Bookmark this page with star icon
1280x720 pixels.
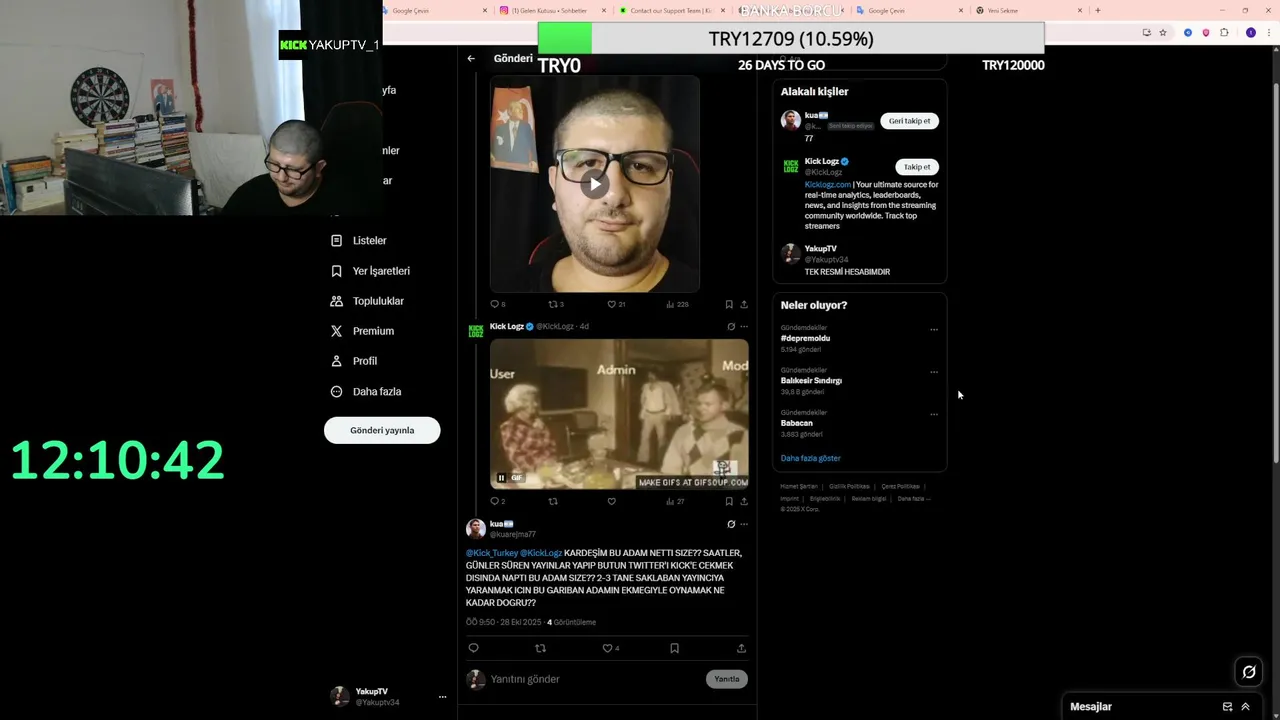(1163, 33)
